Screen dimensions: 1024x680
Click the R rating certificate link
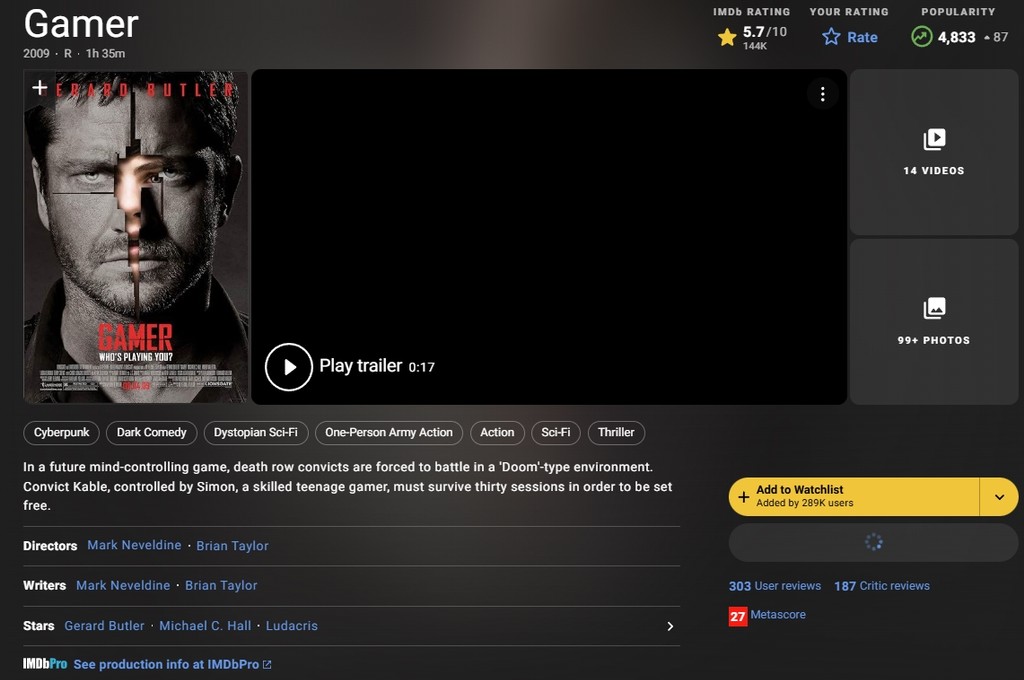click(67, 54)
